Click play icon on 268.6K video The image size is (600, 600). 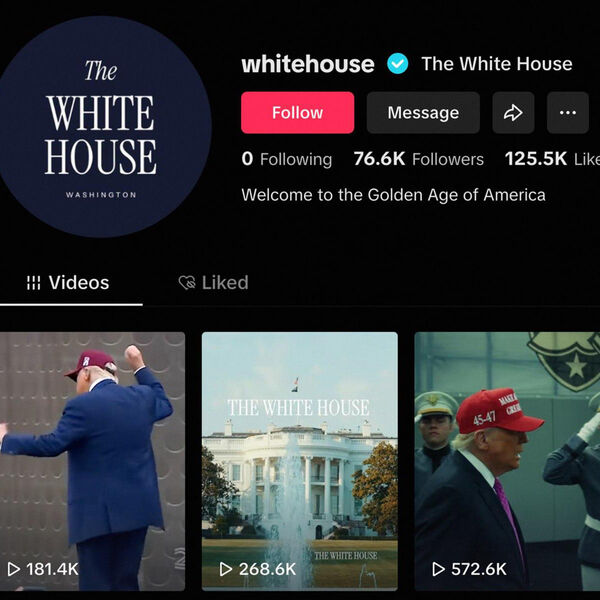[226, 569]
